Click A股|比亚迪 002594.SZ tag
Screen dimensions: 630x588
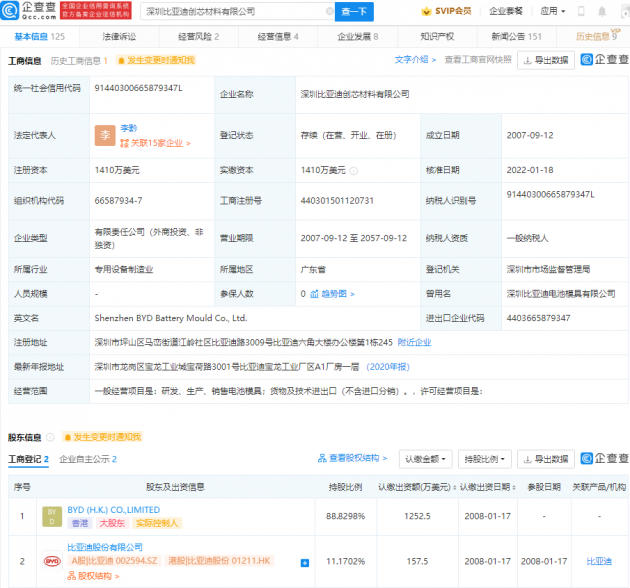[x=115, y=561]
